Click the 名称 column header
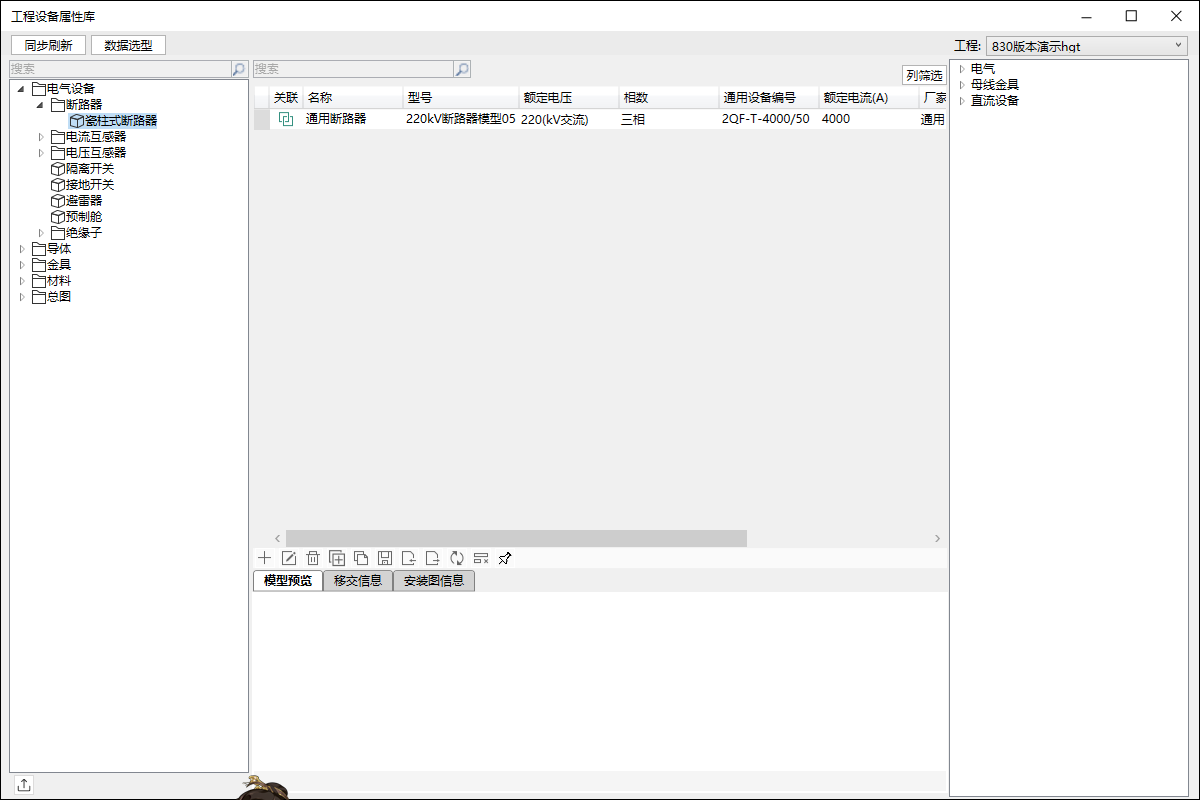The height and width of the screenshot is (800, 1200). (353, 98)
